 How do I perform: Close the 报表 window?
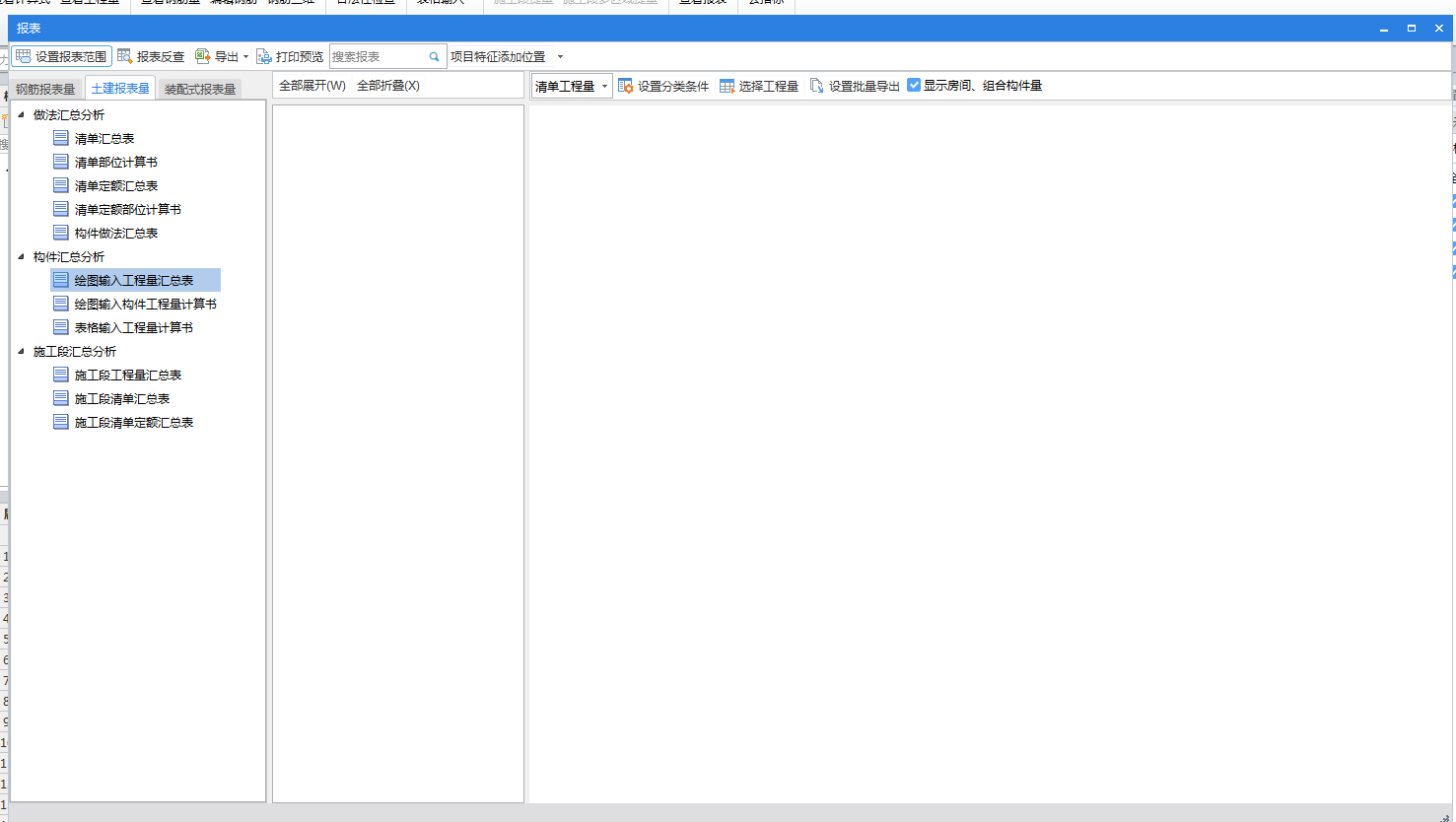[1439, 29]
